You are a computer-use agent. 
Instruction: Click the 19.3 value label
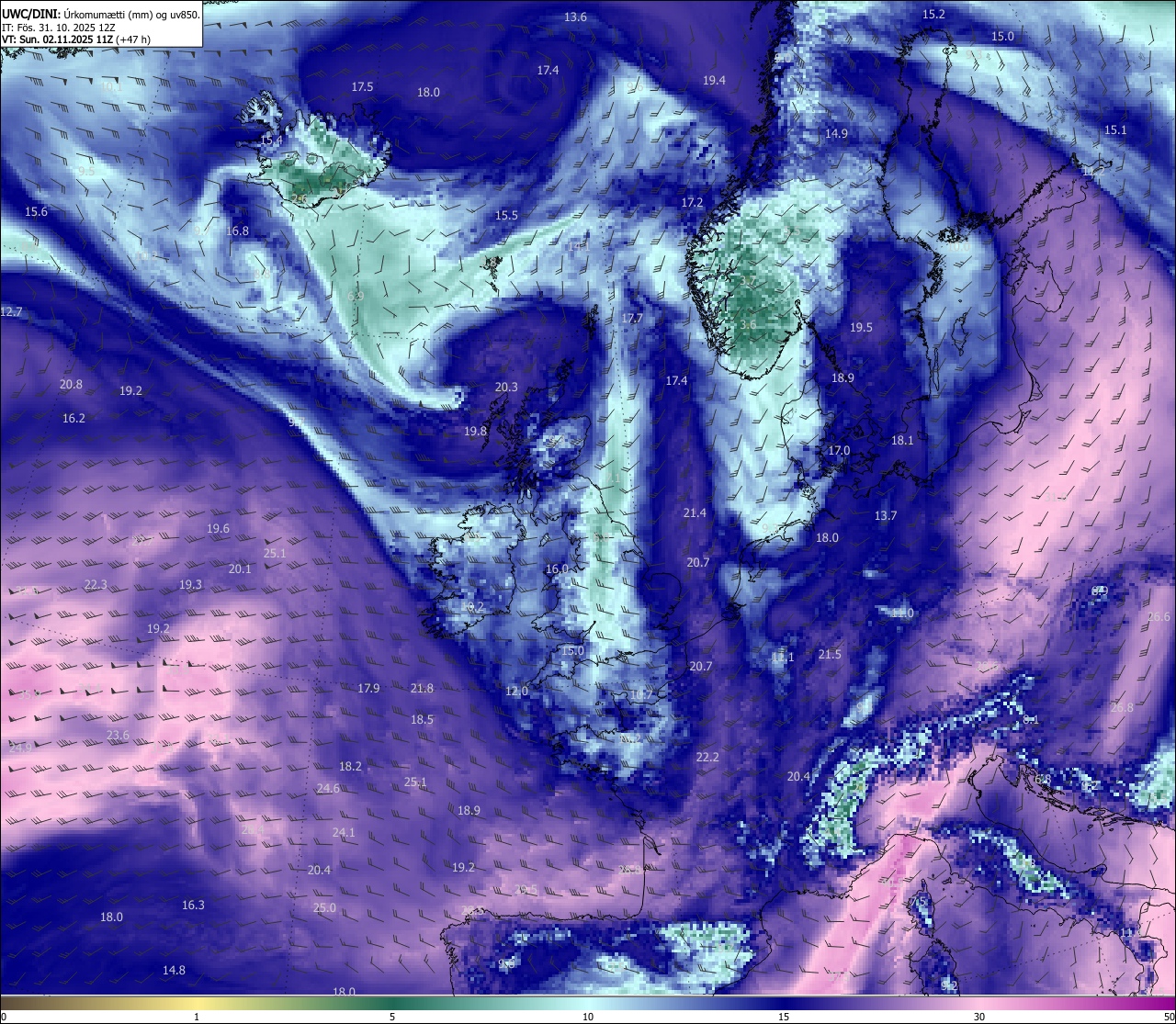pos(190,585)
